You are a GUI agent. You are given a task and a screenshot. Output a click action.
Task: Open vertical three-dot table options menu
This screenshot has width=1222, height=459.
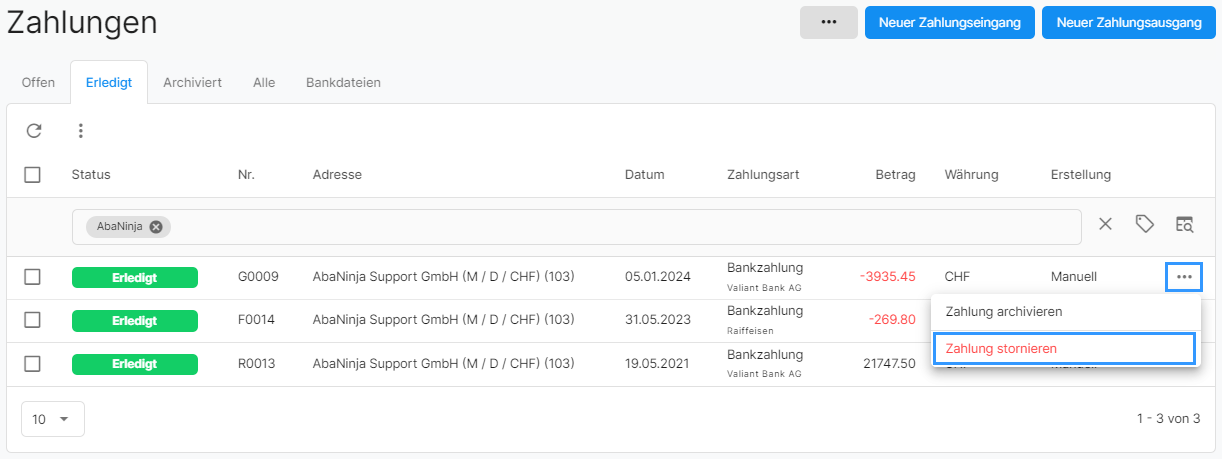81,130
